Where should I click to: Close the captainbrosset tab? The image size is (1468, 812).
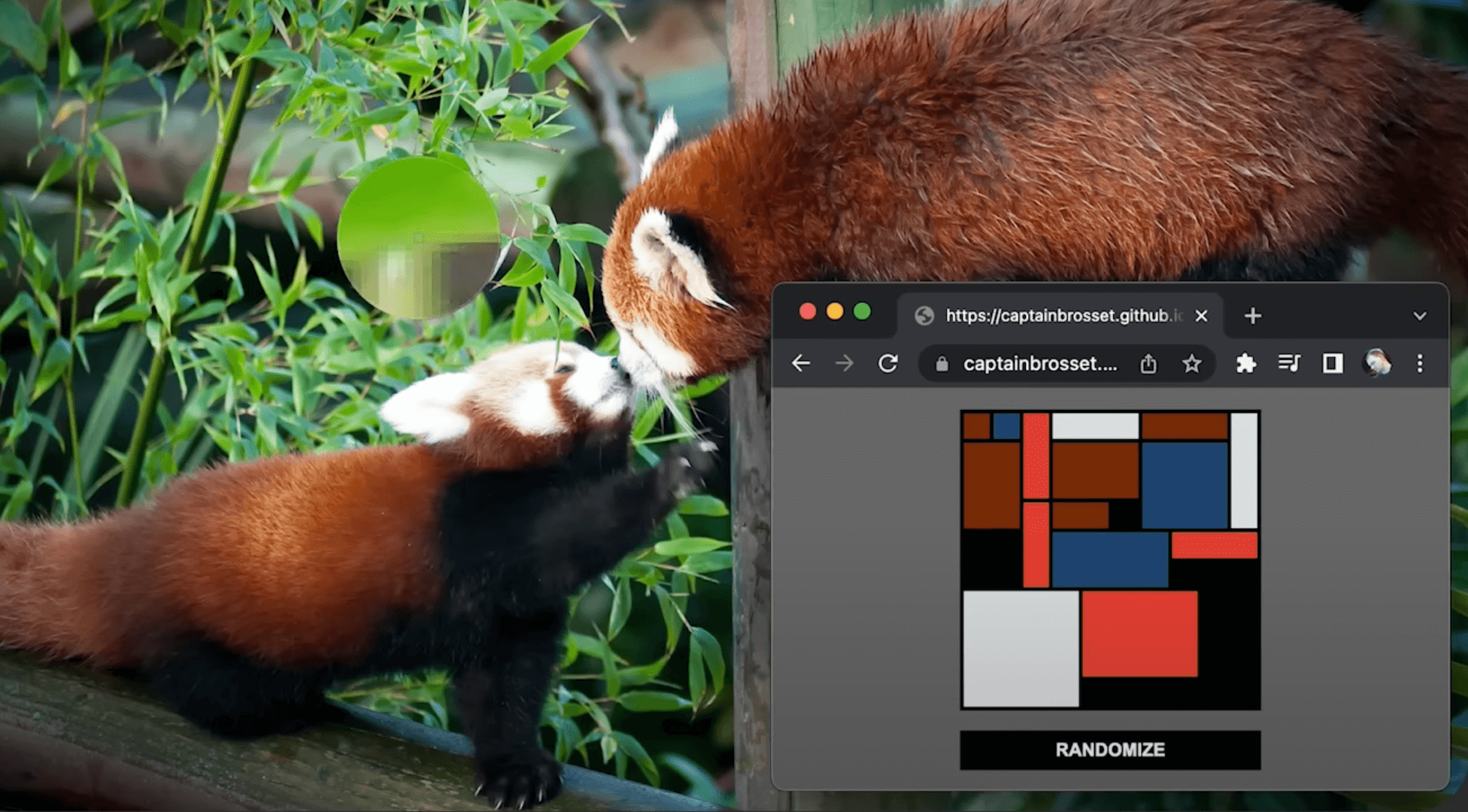(1201, 316)
